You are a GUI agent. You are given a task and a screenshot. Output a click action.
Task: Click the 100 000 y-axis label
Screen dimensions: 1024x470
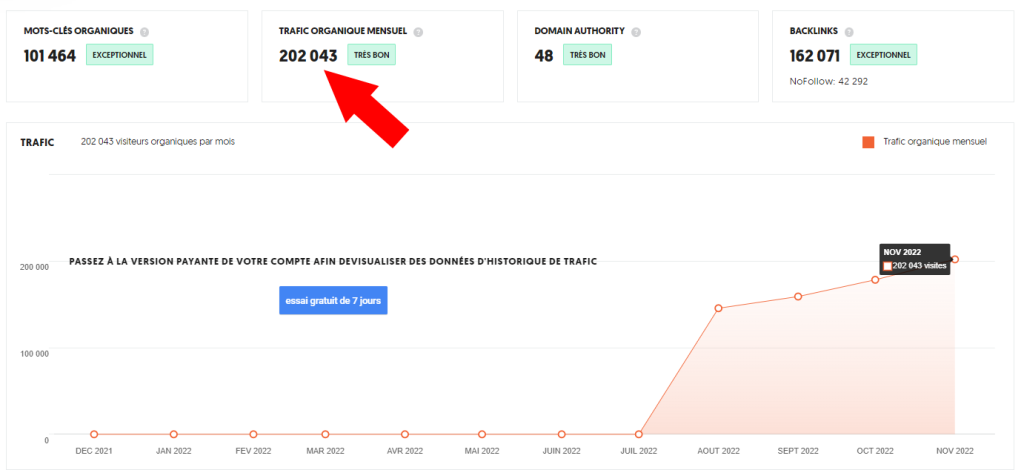tap(35, 353)
